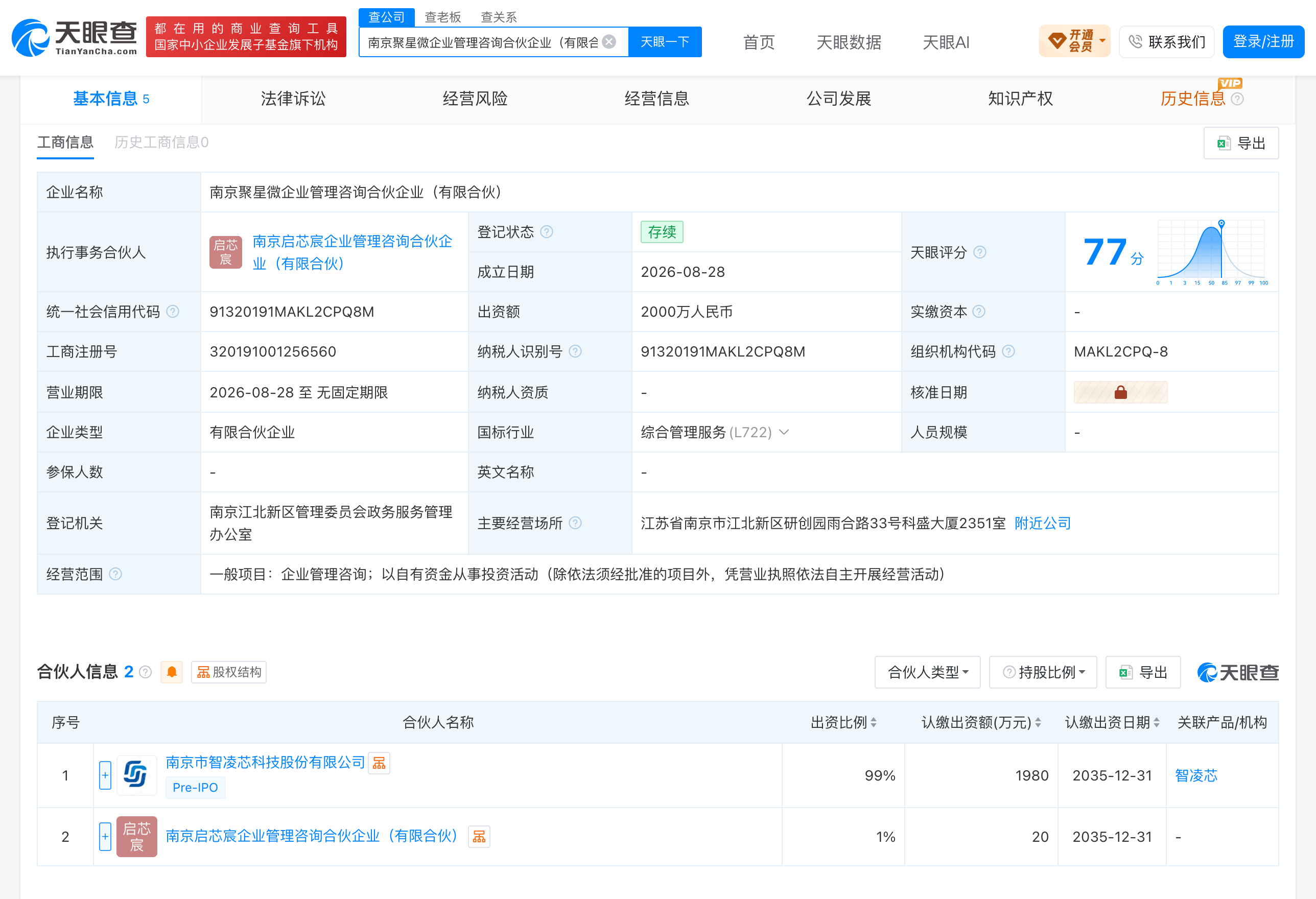Click the 启芯宸 avatar in 执行事务合伙人
This screenshot has width=1316, height=899.
(226, 252)
